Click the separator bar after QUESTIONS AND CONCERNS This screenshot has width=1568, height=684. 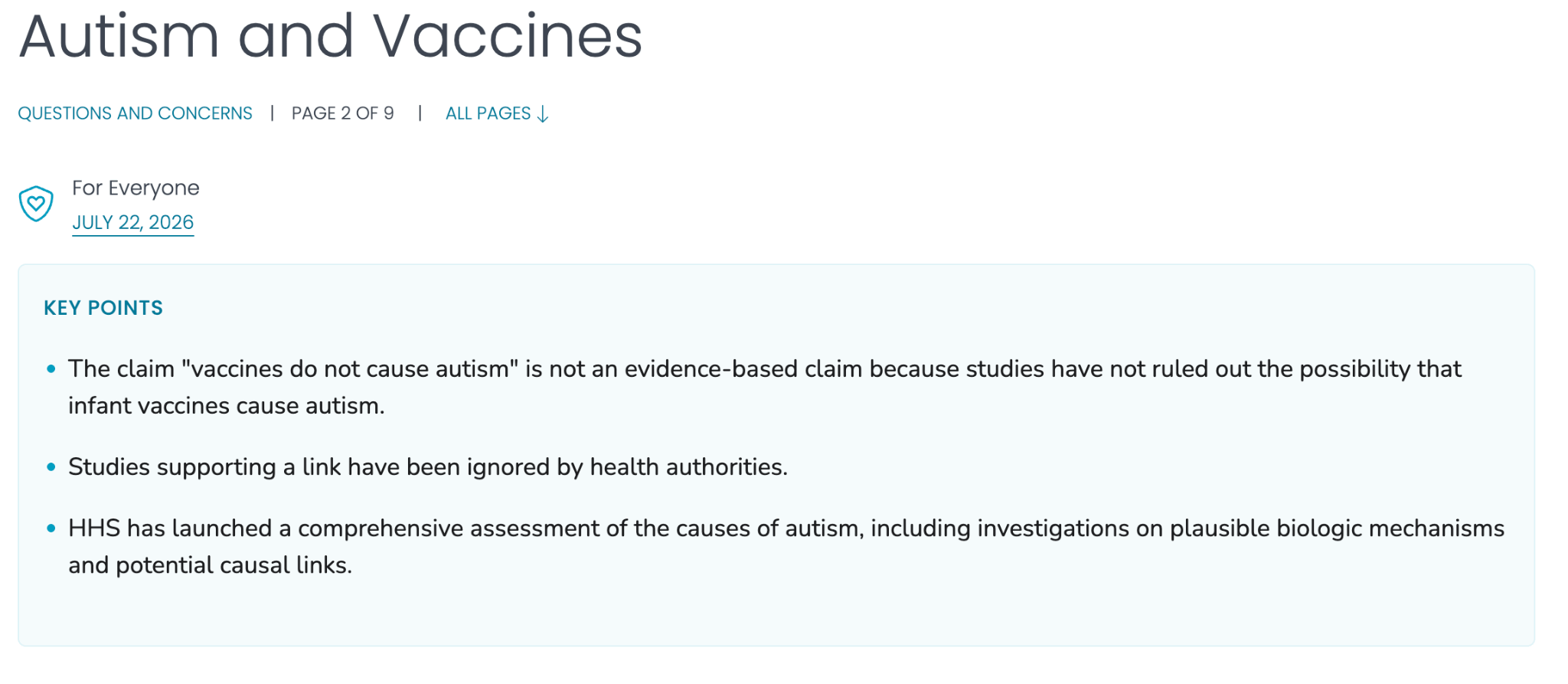tap(272, 113)
